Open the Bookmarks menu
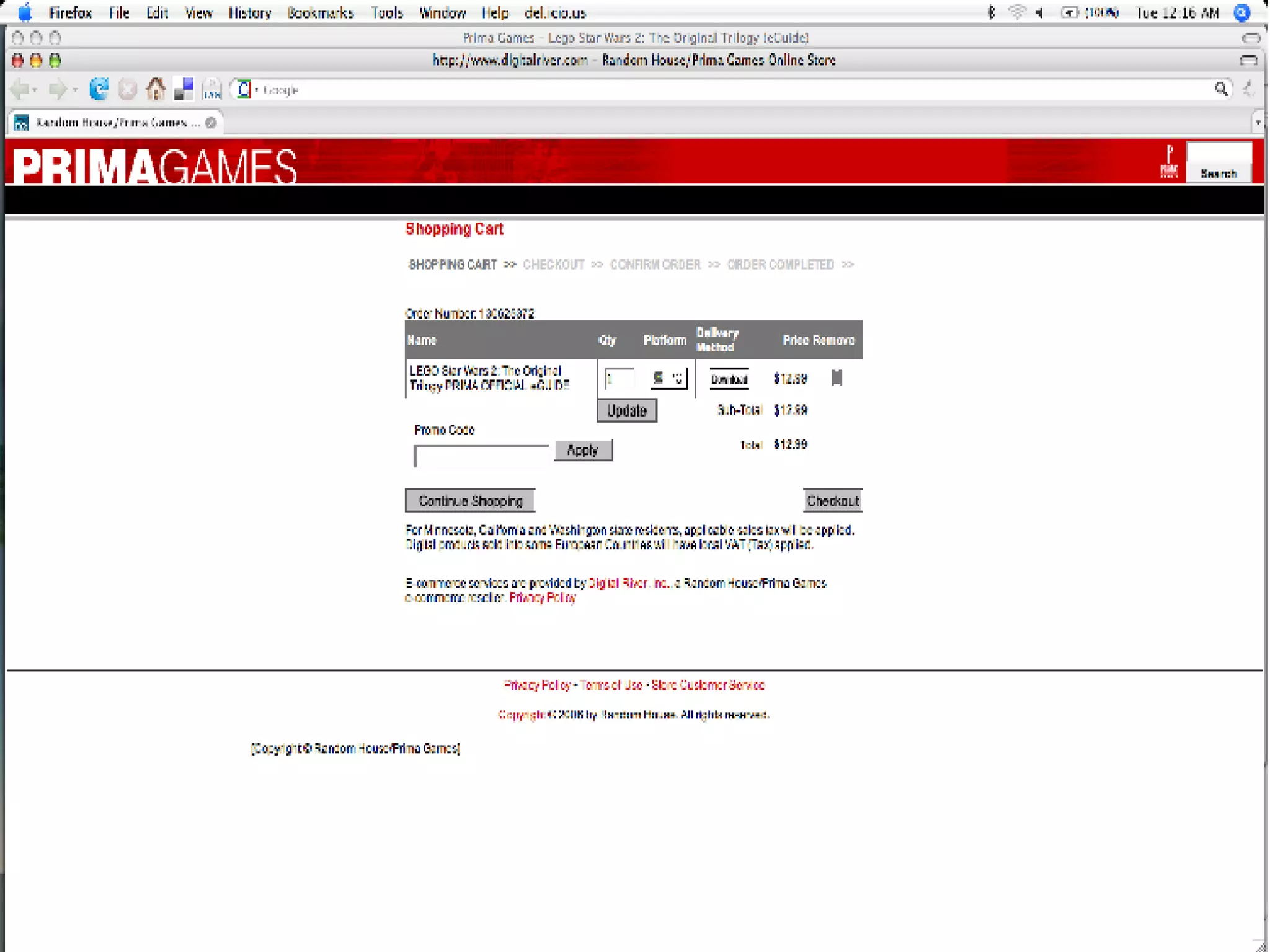The image size is (1270, 952). coord(320,12)
